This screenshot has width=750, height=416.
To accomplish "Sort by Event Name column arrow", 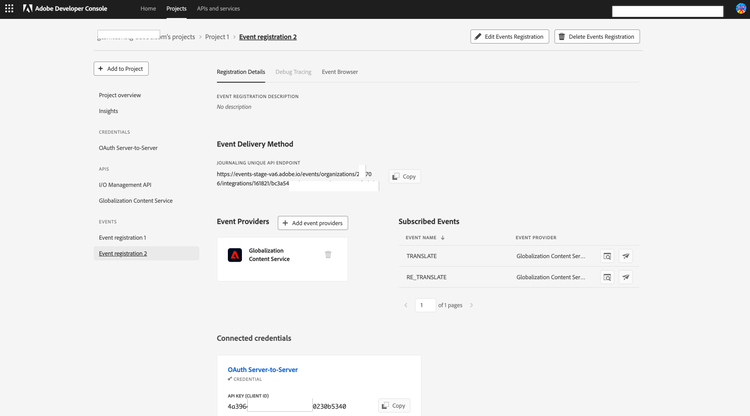I will tap(443, 238).
